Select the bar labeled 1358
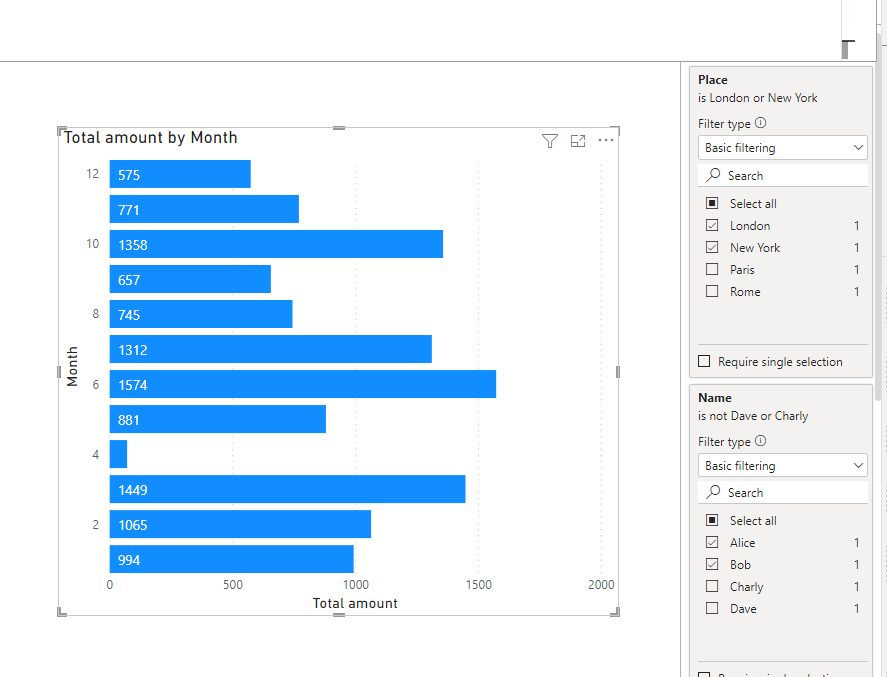This screenshot has width=887, height=677. (276, 244)
